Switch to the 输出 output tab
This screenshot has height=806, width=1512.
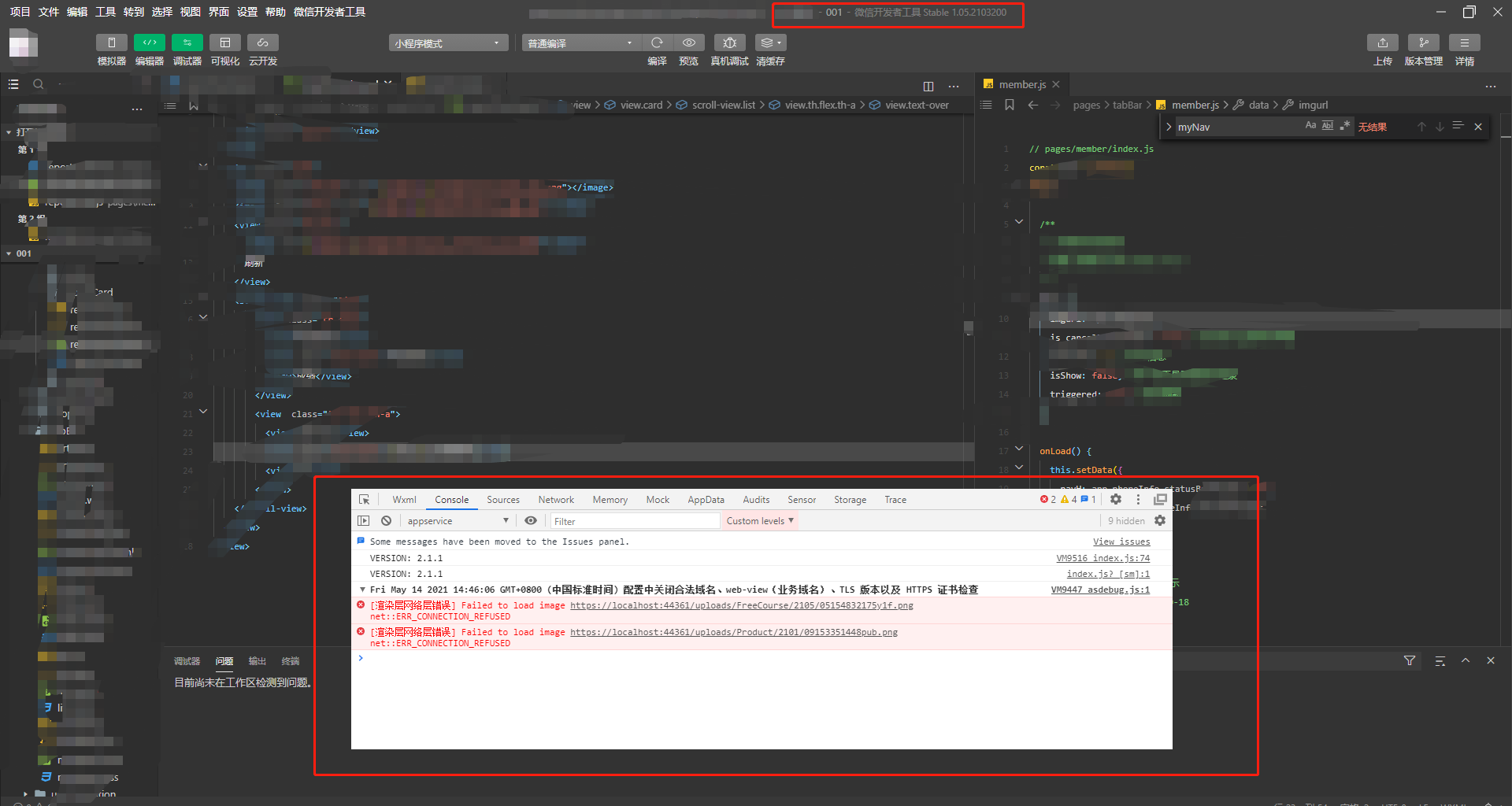click(257, 661)
